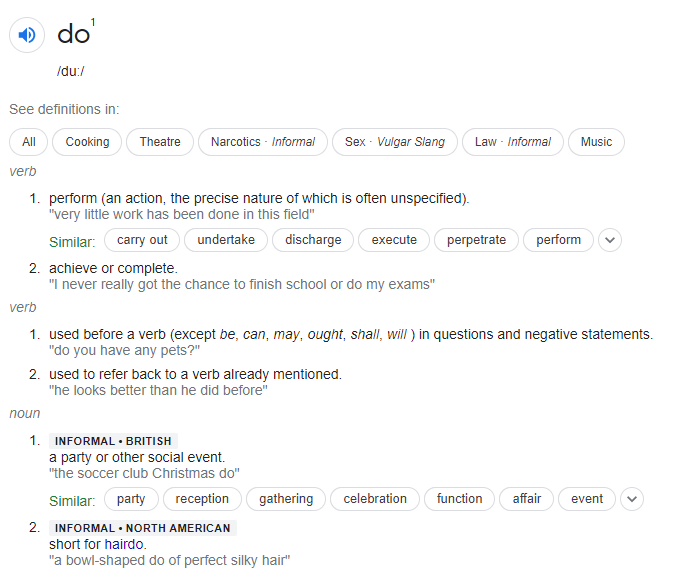This screenshot has height=587, width=681.
Task: Show Law Informal definitions
Action: 512,142
